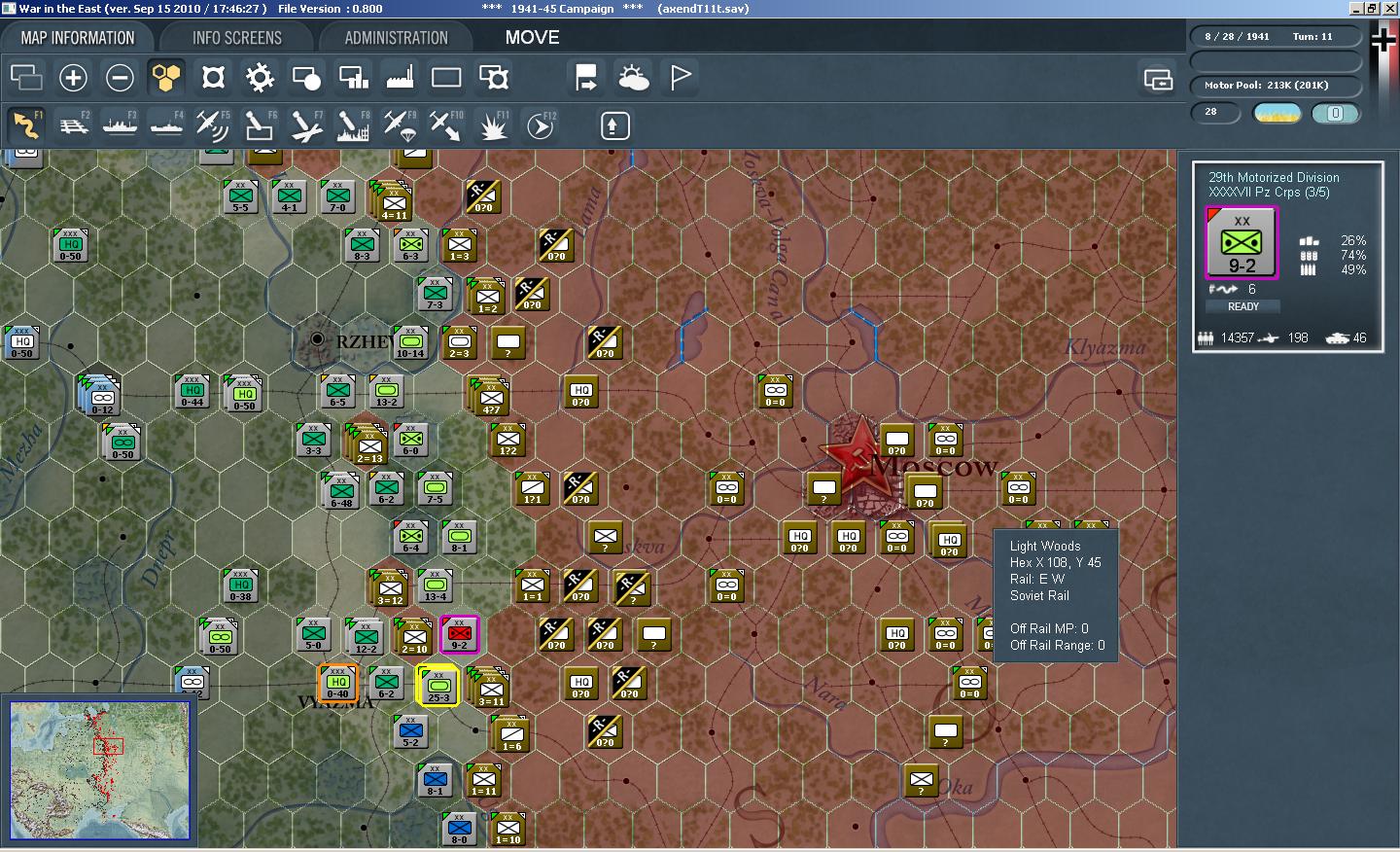This screenshot has height=852, width=1400.
Task: Click the F12 circled arrow icon
Action: click(541, 125)
